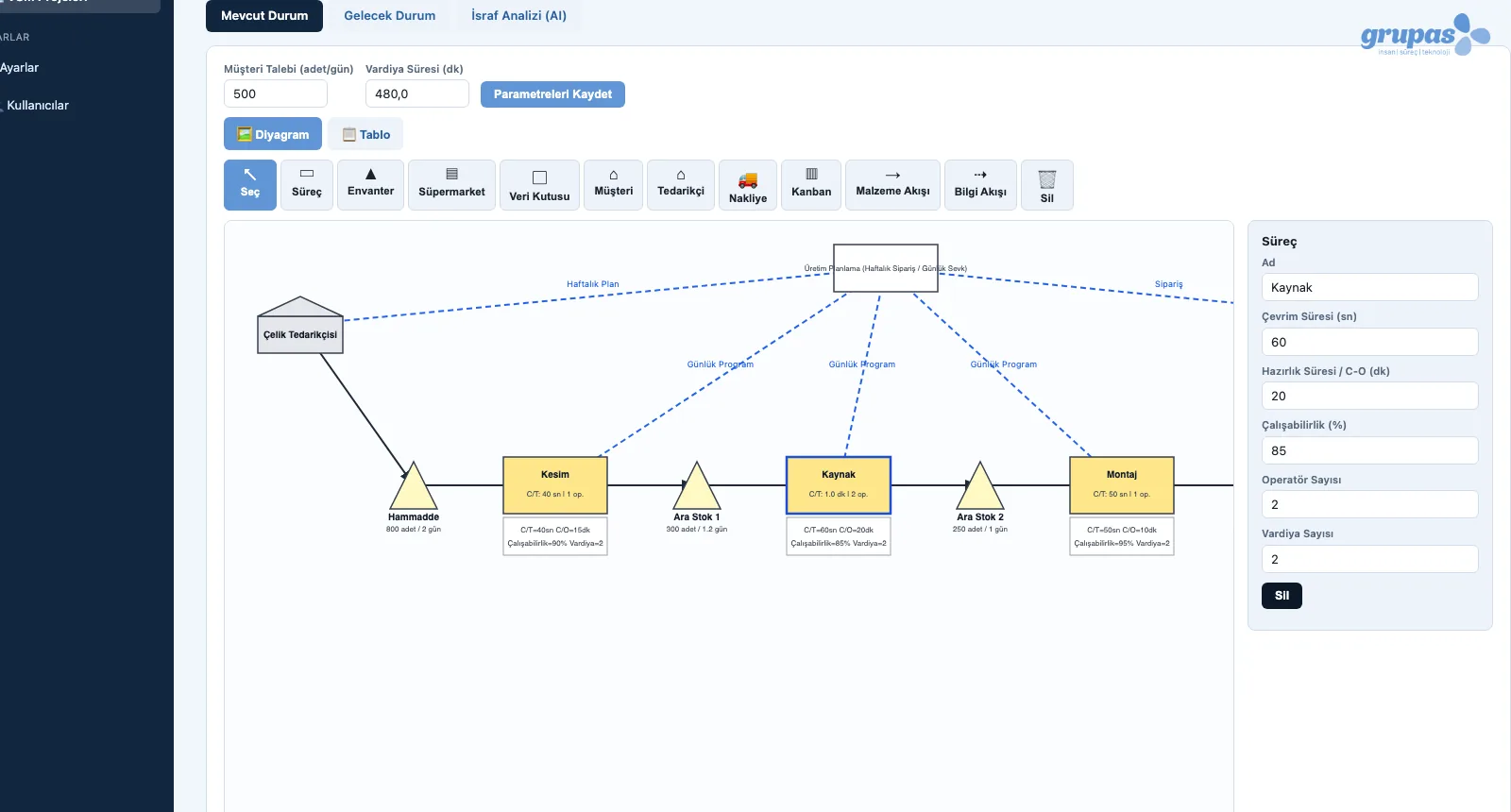Click the Vardiya Süresi input field
This screenshot has height=812, width=1511.
(x=417, y=93)
